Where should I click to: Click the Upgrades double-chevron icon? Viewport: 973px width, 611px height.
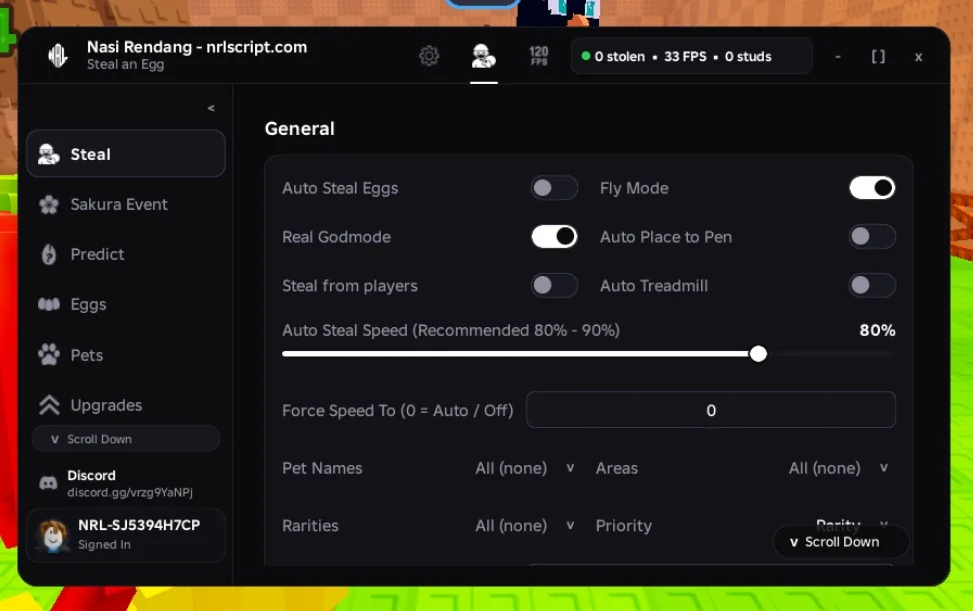point(49,405)
